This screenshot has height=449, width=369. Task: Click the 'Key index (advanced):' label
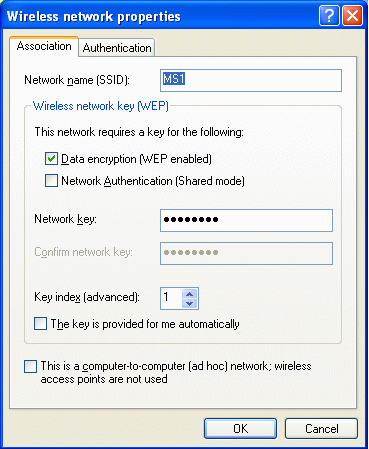(x=87, y=297)
